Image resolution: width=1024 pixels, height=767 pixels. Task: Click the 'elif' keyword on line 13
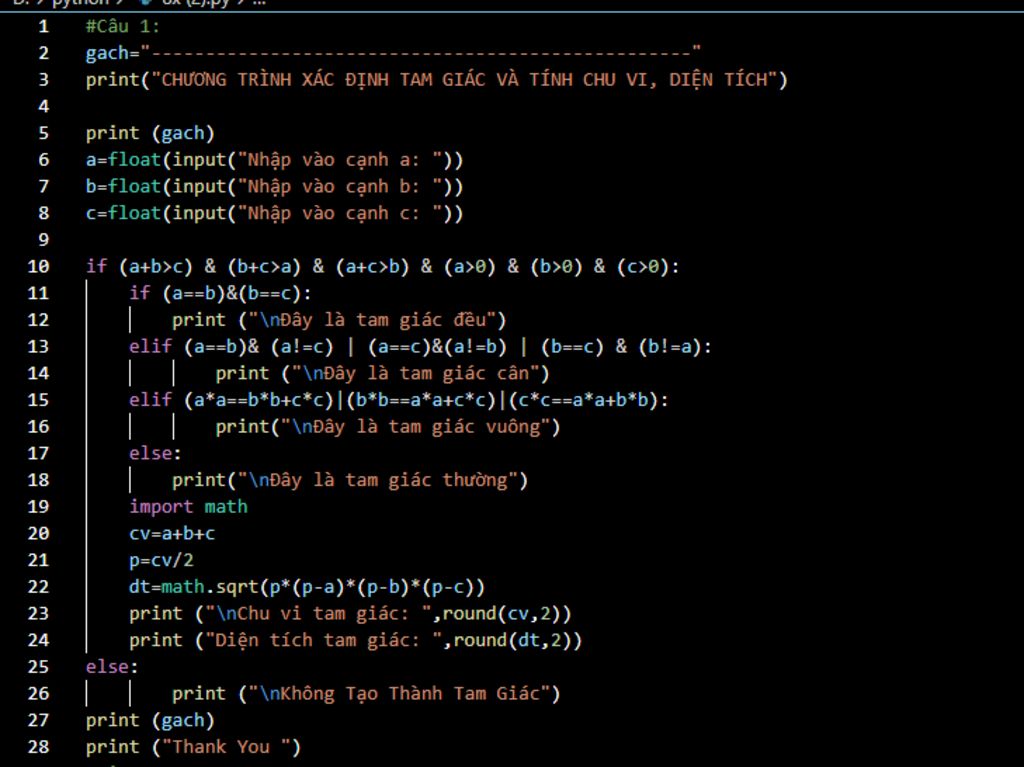[x=150, y=346]
